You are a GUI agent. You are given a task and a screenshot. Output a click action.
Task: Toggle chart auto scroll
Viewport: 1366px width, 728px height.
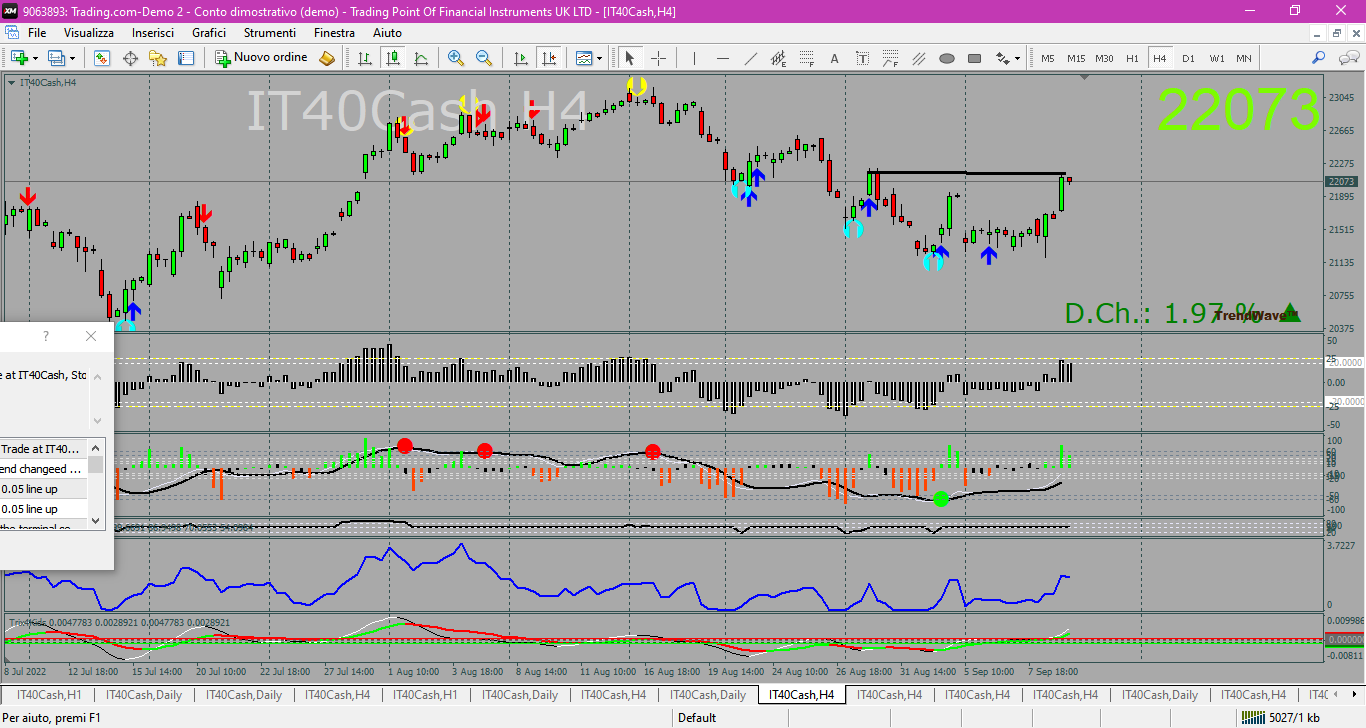pyautogui.click(x=520, y=58)
